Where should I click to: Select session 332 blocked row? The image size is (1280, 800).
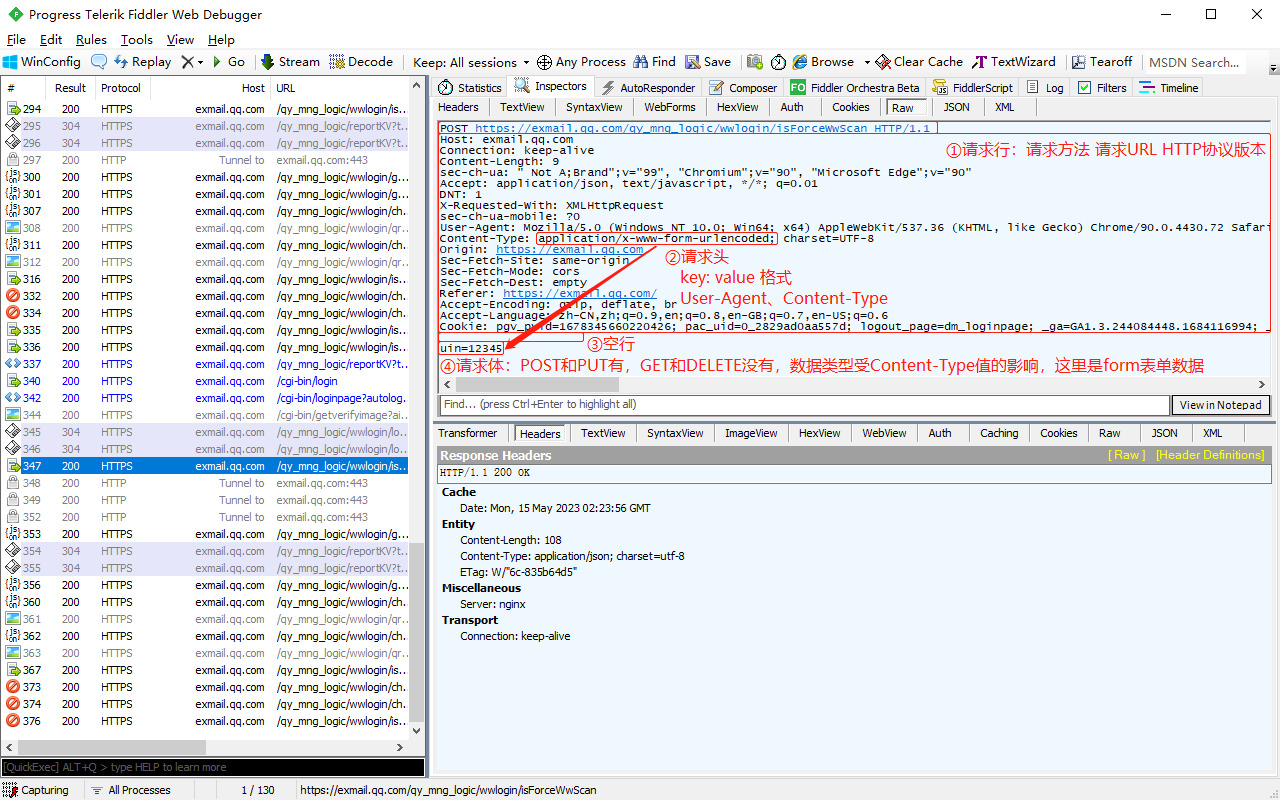point(204,296)
